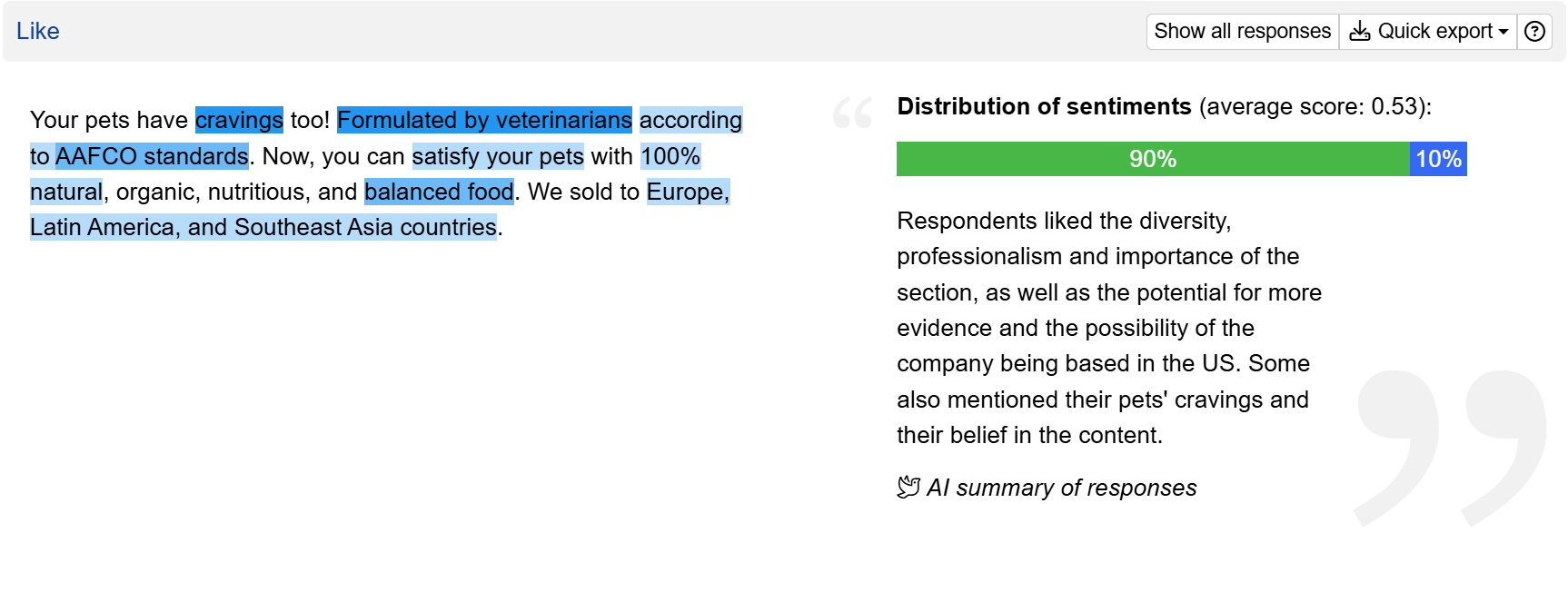Click the AI summary bird icon
This screenshot has width=1568, height=592.
(908, 488)
